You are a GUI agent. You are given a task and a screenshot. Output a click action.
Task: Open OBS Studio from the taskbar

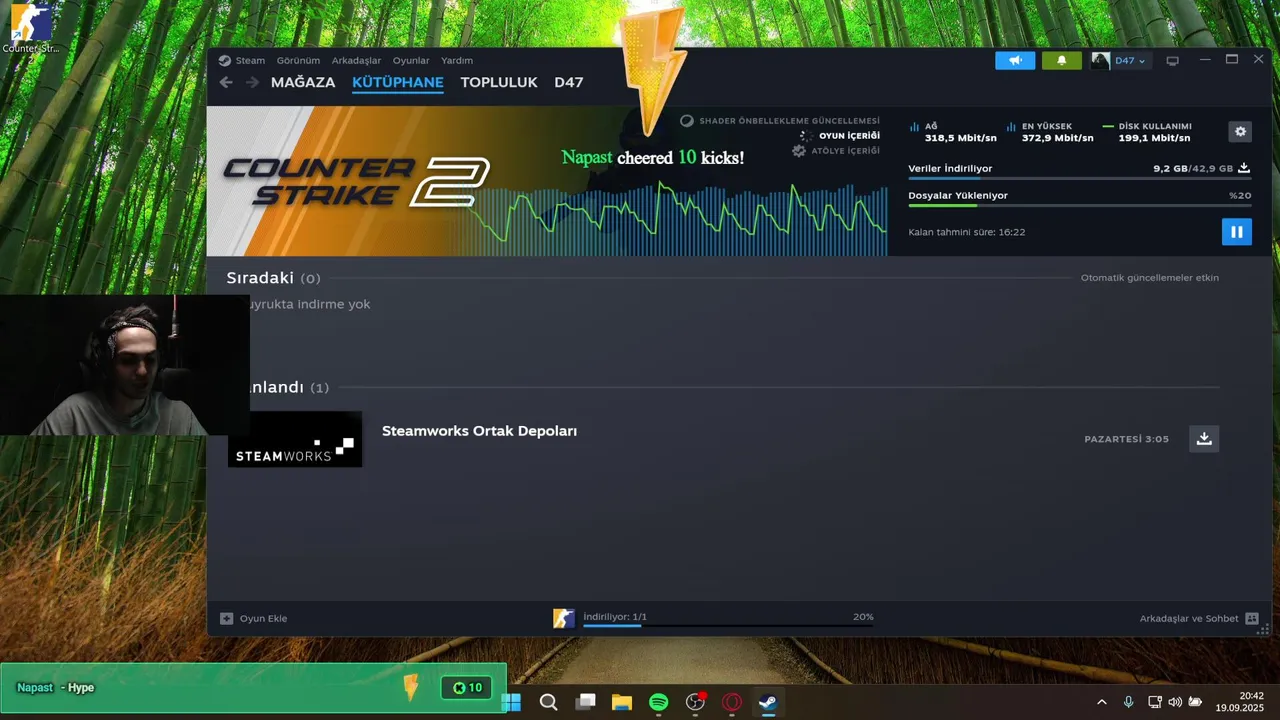coord(695,702)
